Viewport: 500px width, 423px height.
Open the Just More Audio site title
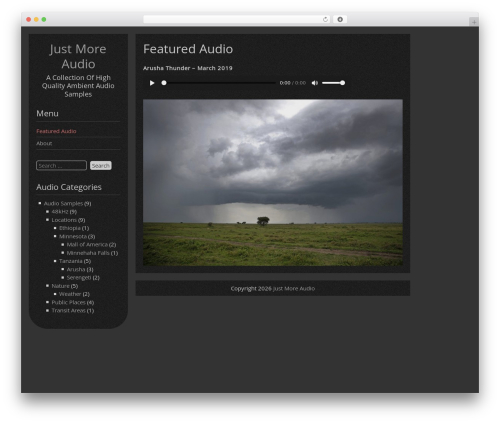(x=78, y=56)
